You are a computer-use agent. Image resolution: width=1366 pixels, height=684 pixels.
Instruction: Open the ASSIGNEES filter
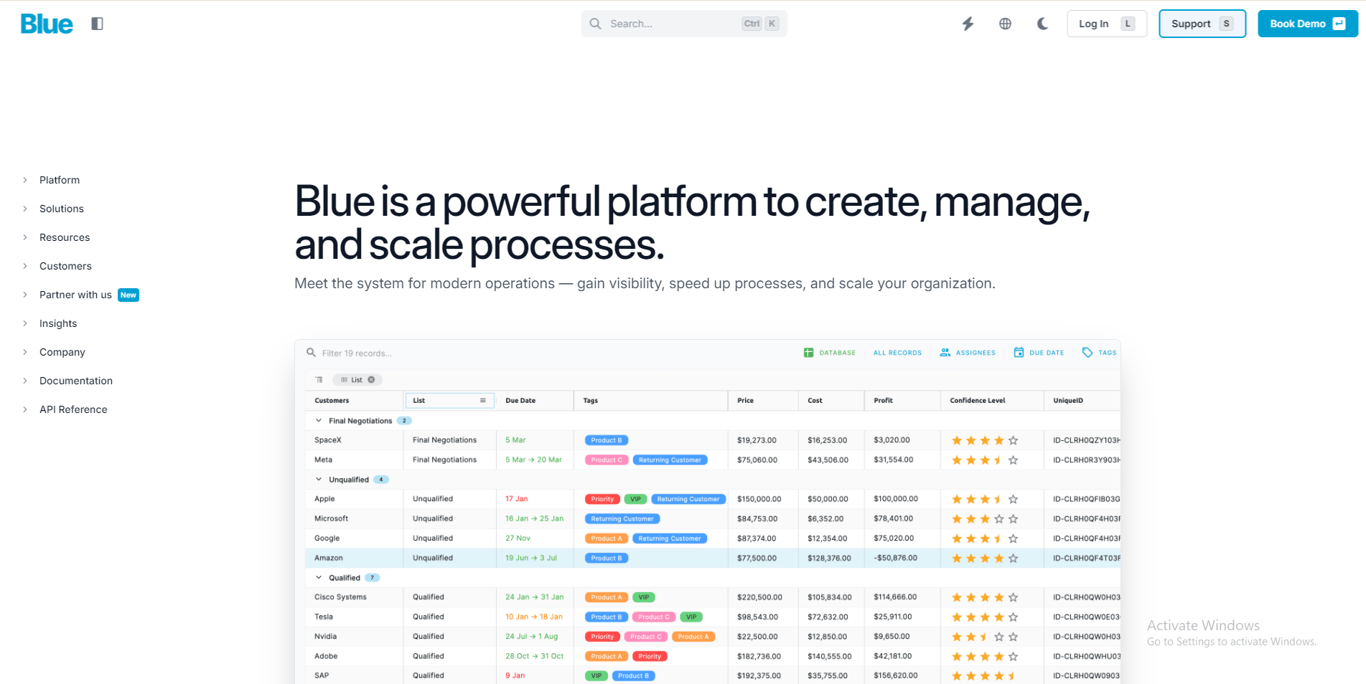click(967, 353)
